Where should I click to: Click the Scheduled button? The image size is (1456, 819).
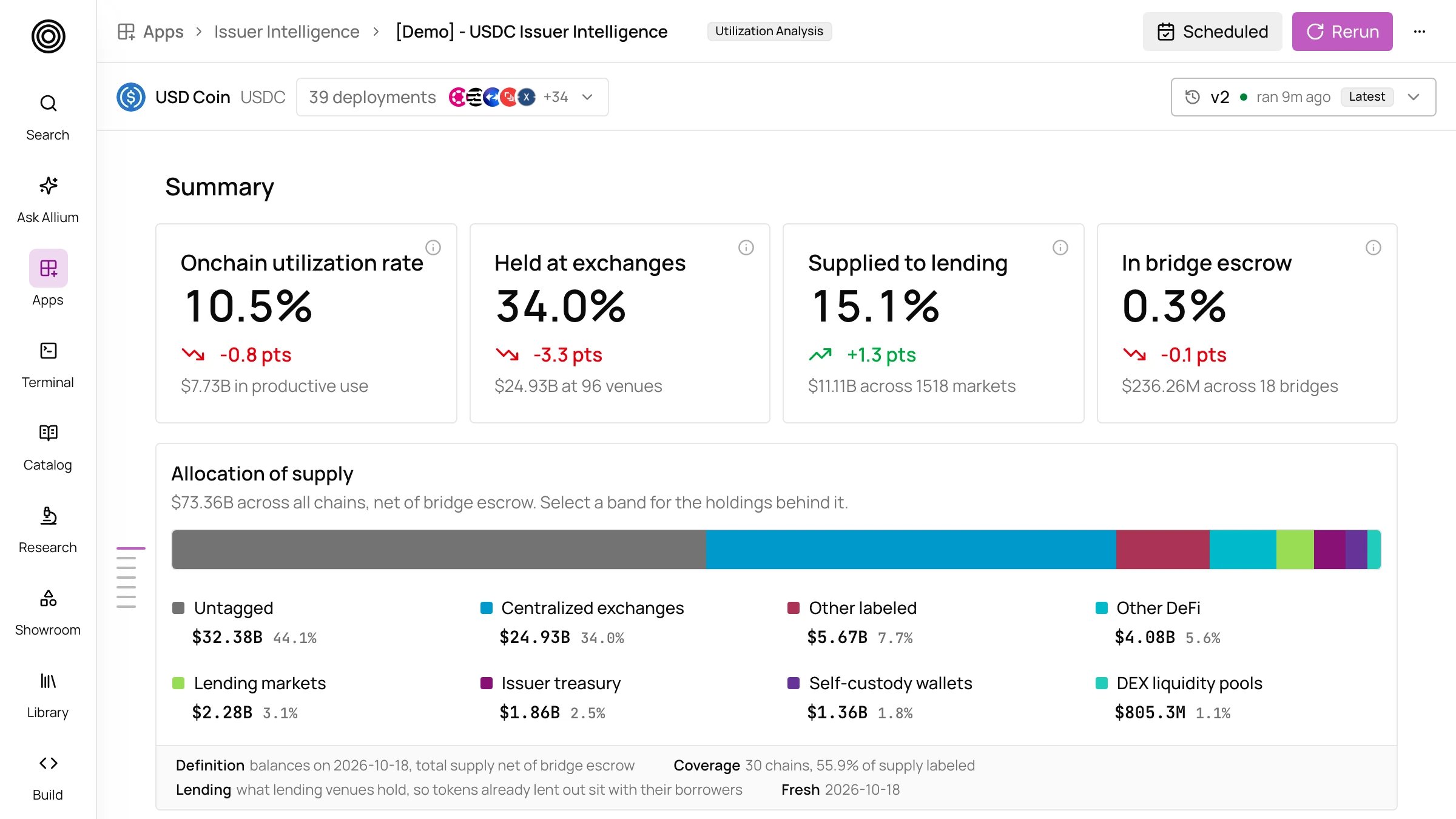(1213, 32)
